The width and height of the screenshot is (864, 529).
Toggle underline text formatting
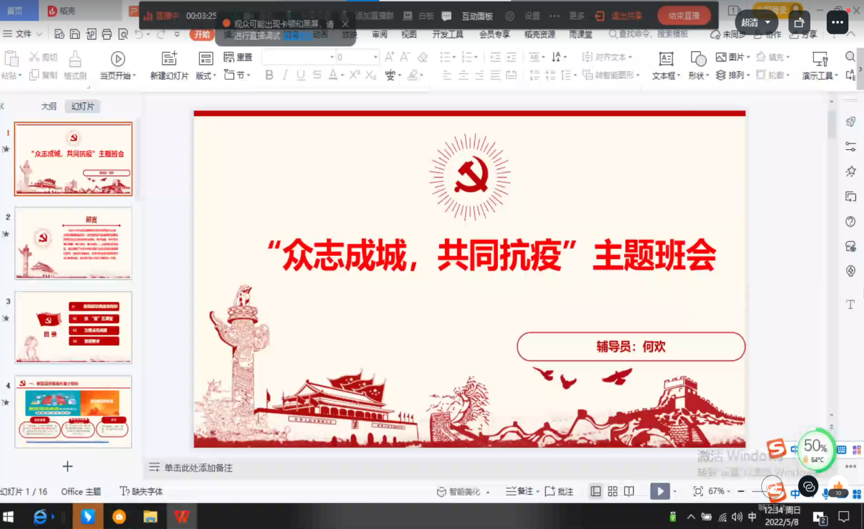301,75
